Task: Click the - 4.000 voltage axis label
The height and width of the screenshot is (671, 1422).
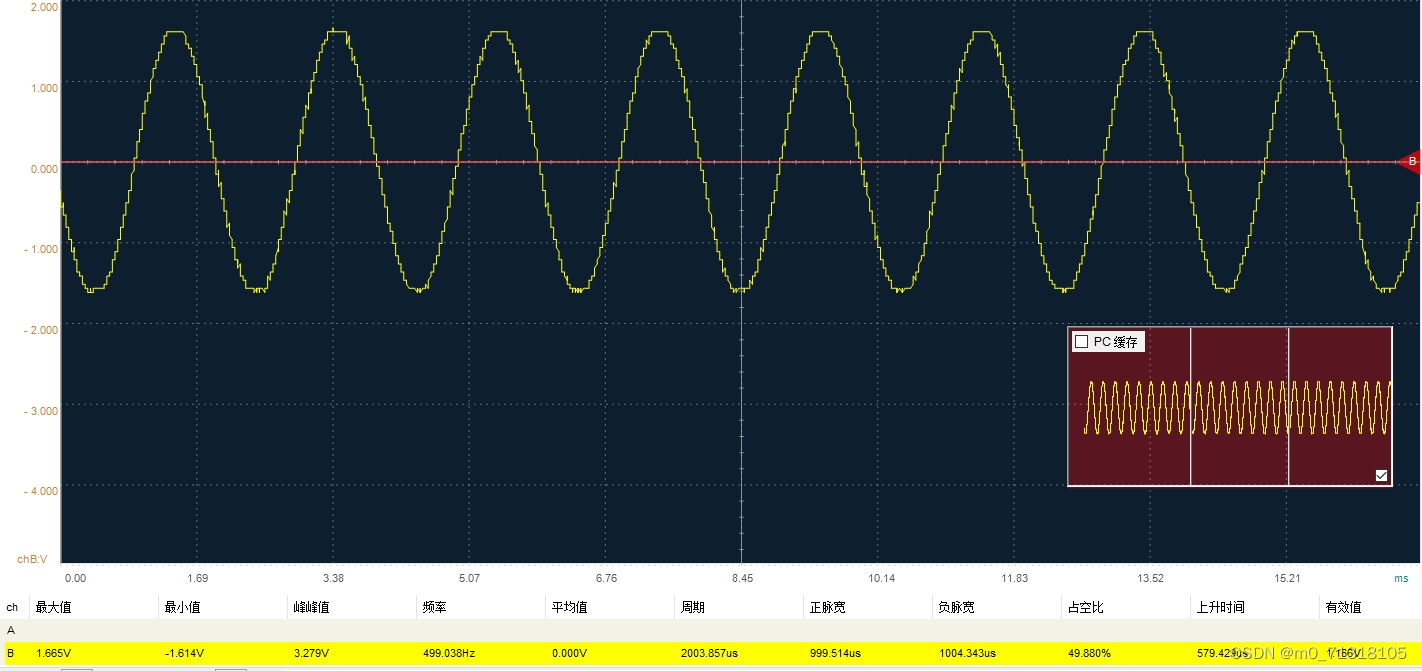Action: [40, 491]
